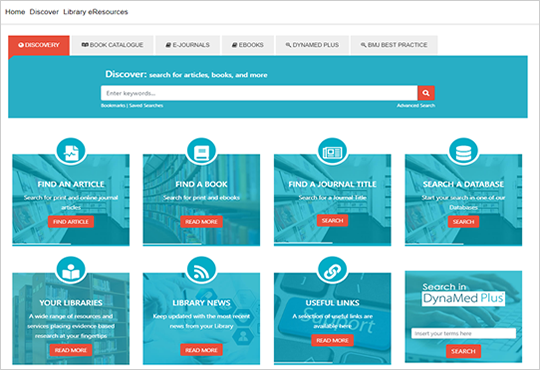Switch to the BMJ Best Practice tab
This screenshot has height=370, width=540.
click(x=394, y=45)
